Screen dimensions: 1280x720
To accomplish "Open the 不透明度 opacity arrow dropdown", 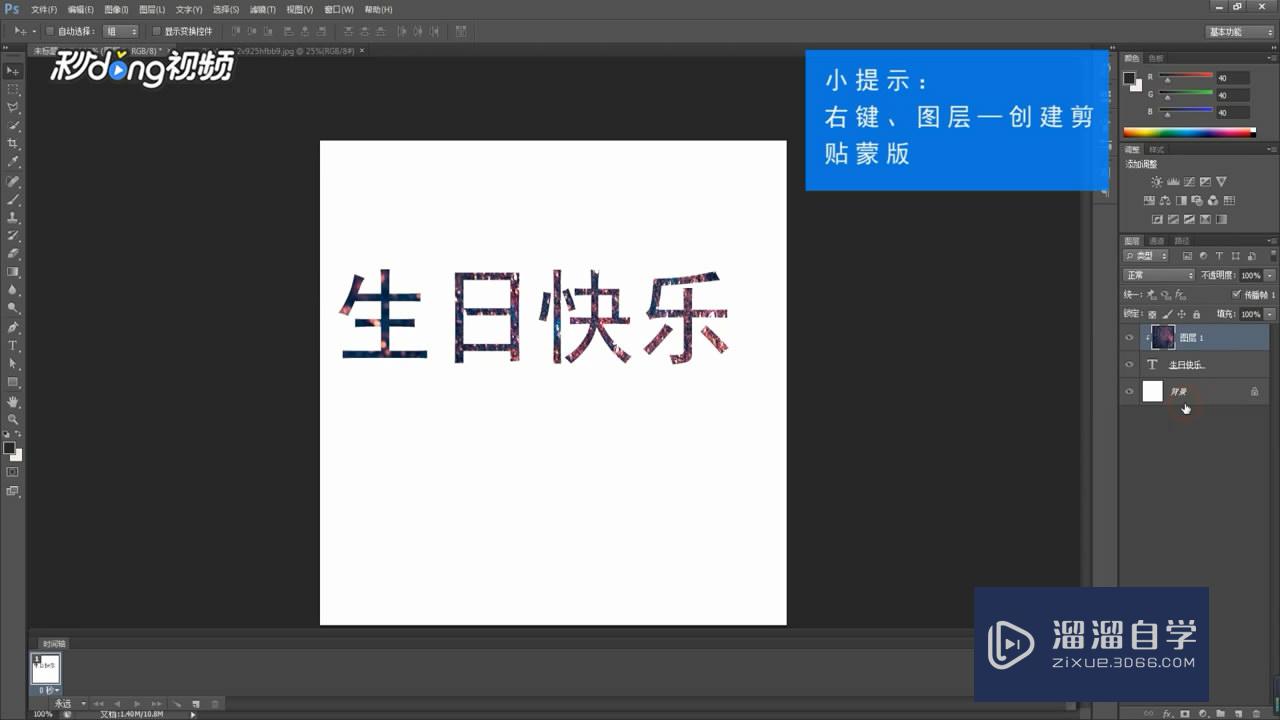I will 1270,275.
